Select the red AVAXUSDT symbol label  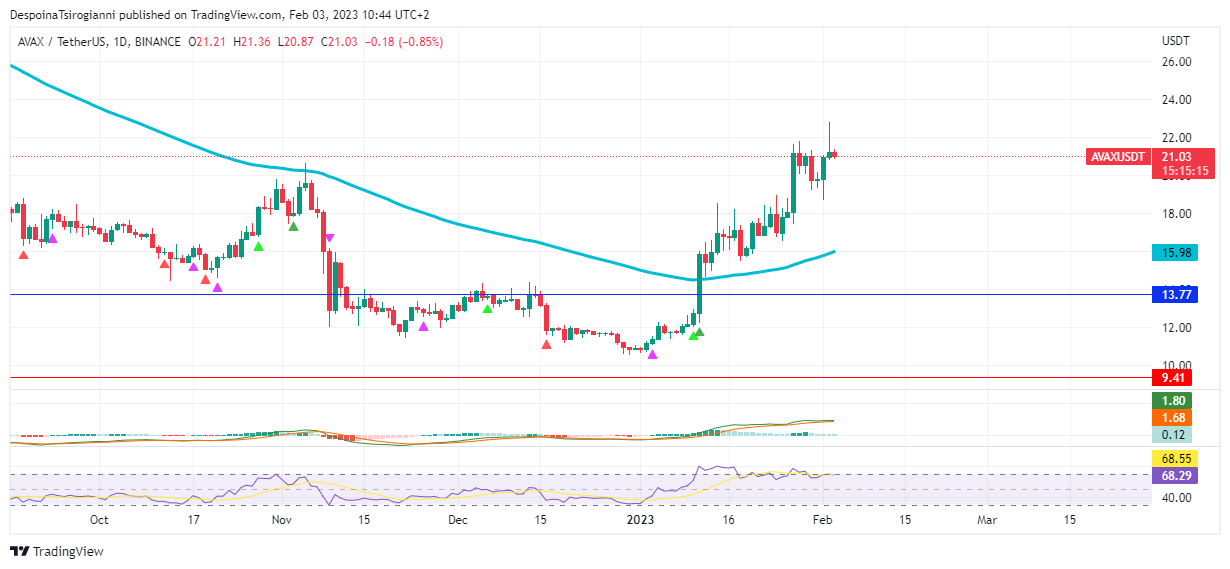point(1118,157)
